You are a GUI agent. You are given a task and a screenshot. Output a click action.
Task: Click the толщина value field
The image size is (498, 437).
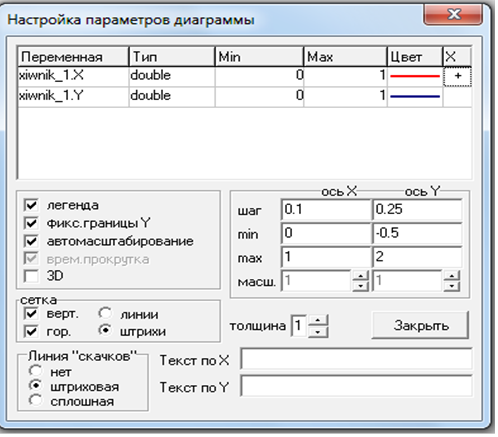[299, 326]
